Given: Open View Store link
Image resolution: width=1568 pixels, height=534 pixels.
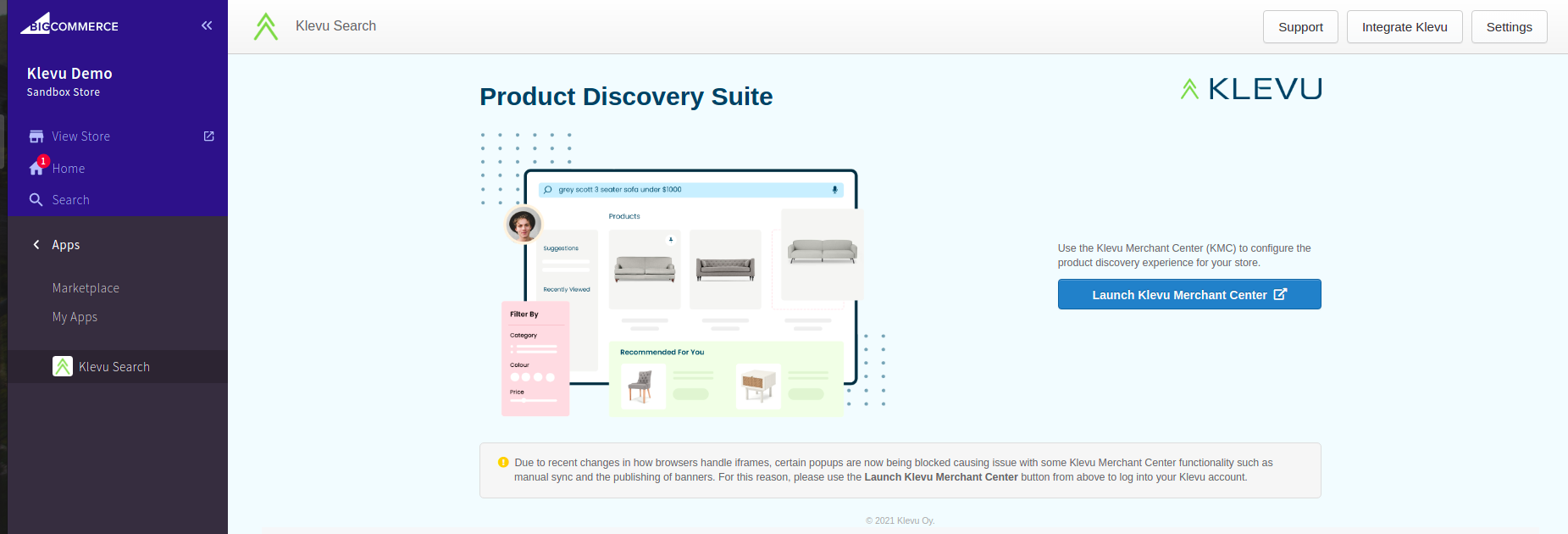Looking at the screenshot, I should (80, 136).
